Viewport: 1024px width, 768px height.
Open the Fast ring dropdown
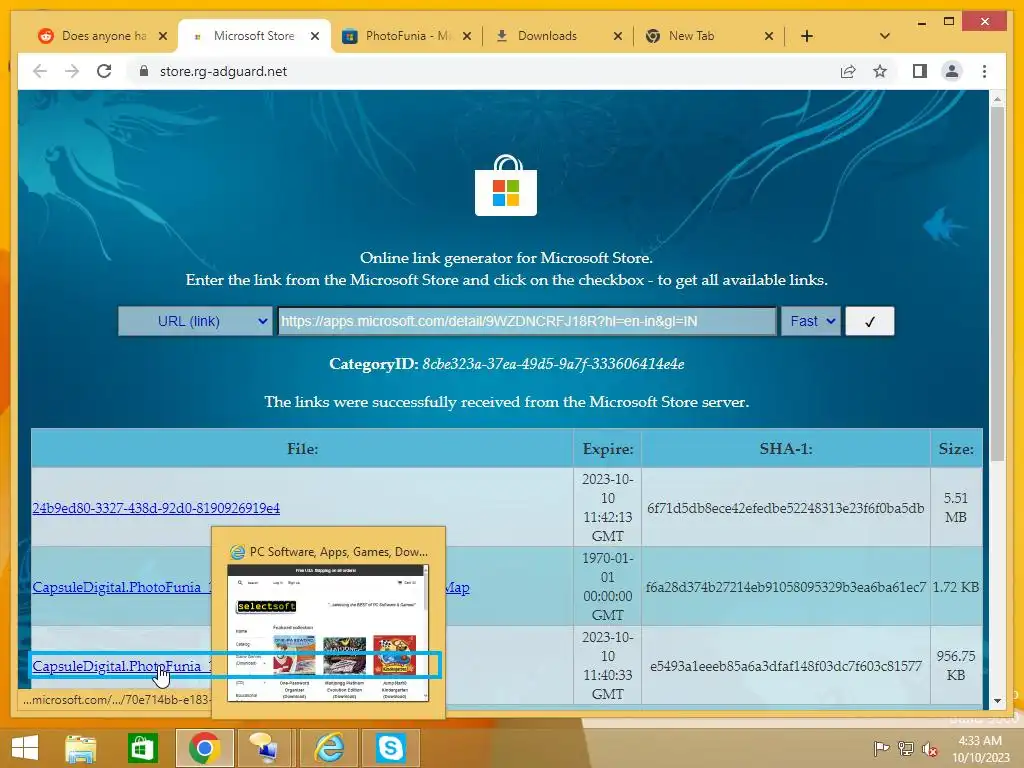tap(810, 321)
